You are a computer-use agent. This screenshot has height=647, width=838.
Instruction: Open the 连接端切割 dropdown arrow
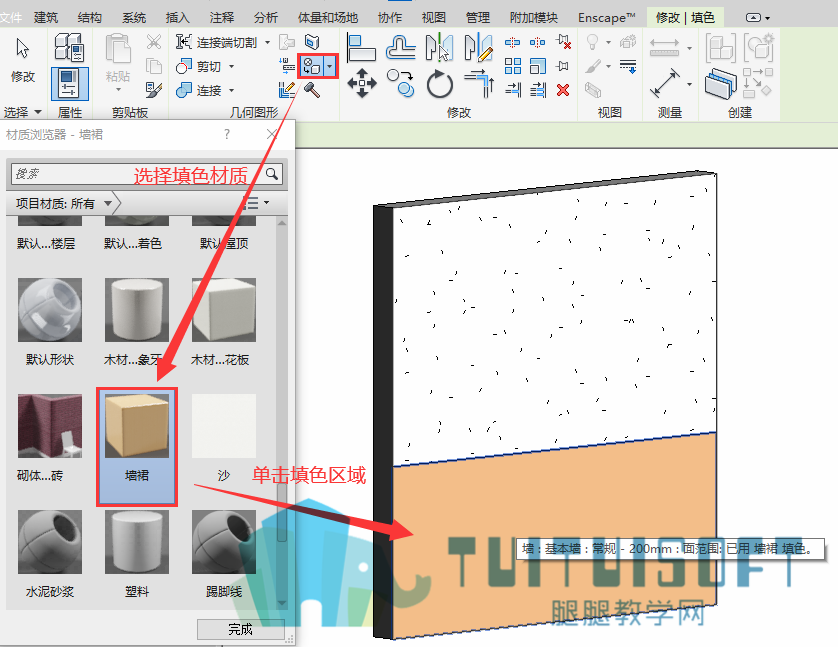[267, 42]
